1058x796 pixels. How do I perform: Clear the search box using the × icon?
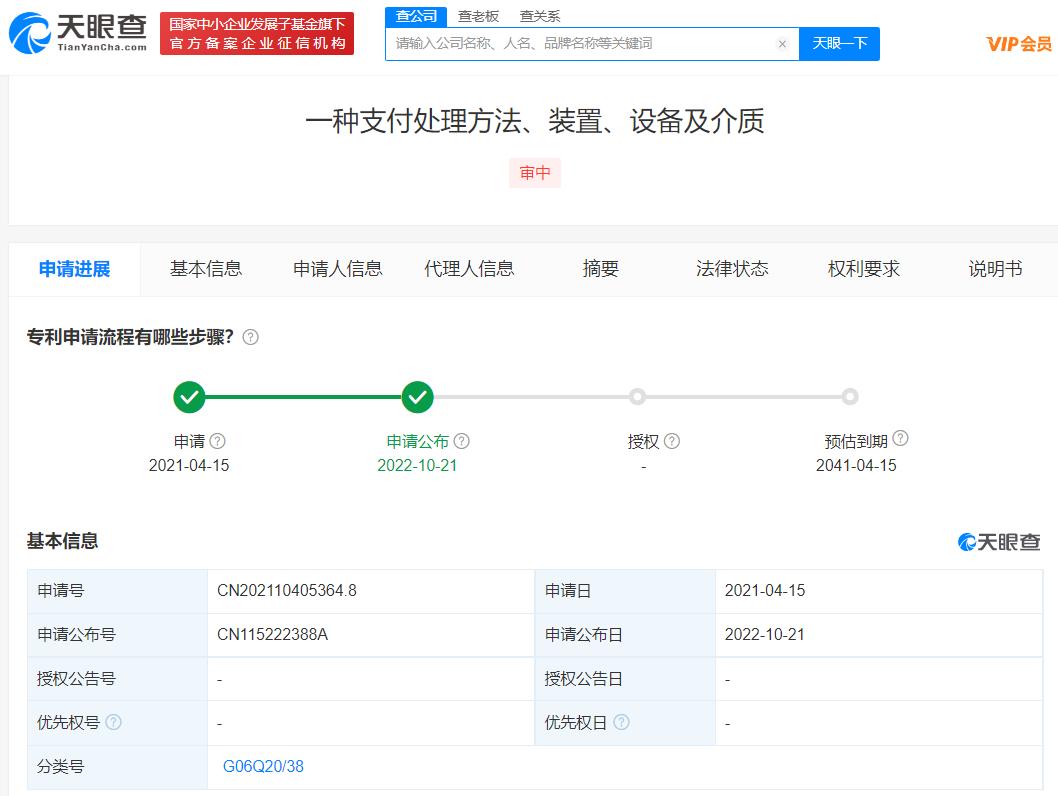[782, 44]
